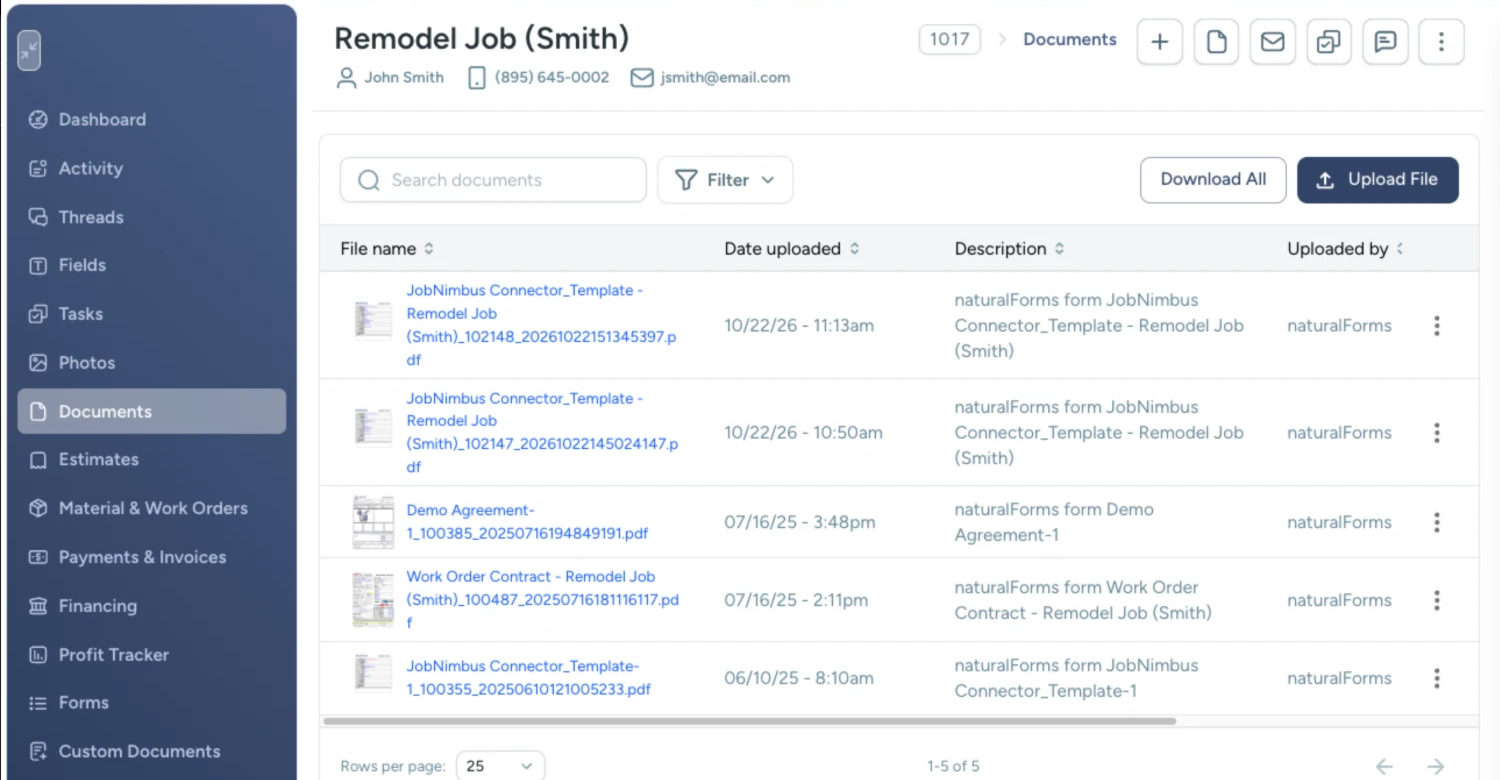Click the horizontal table scrollbar
The height and width of the screenshot is (780, 1500).
pos(749,721)
